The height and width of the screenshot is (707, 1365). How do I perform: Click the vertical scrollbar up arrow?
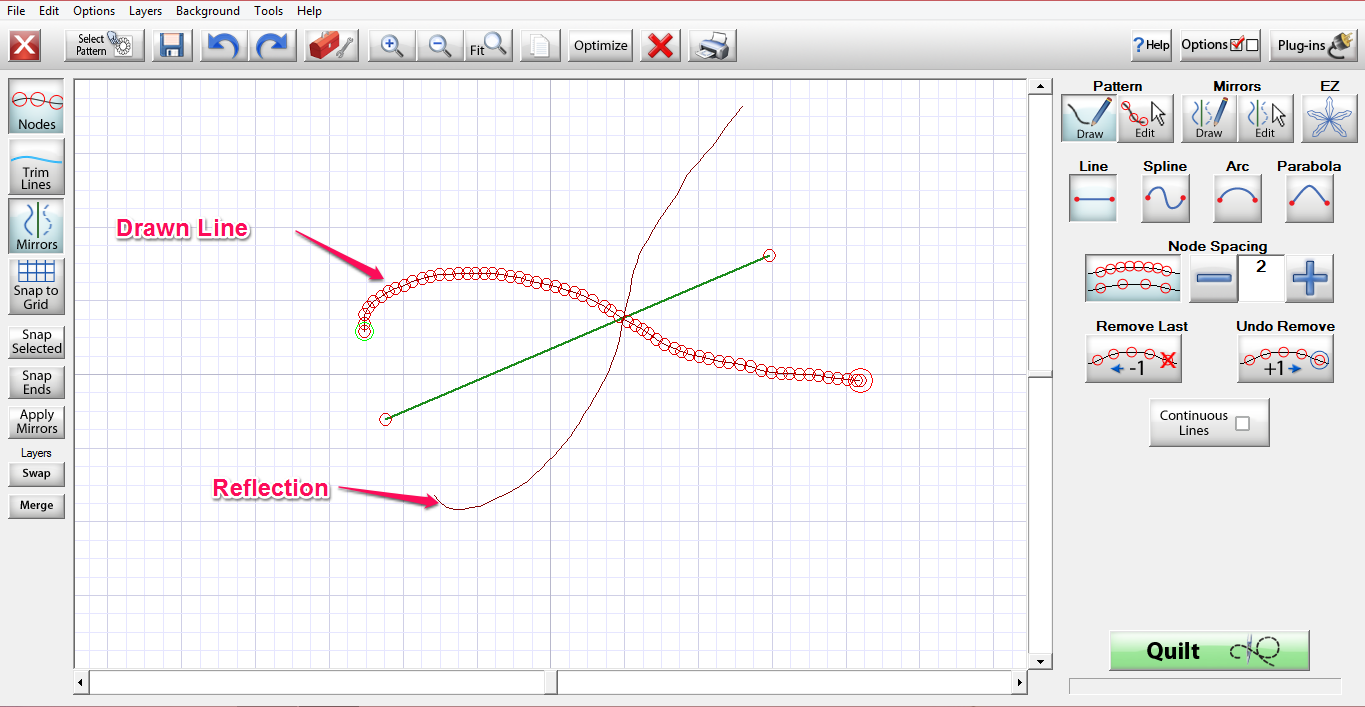(1040, 87)
